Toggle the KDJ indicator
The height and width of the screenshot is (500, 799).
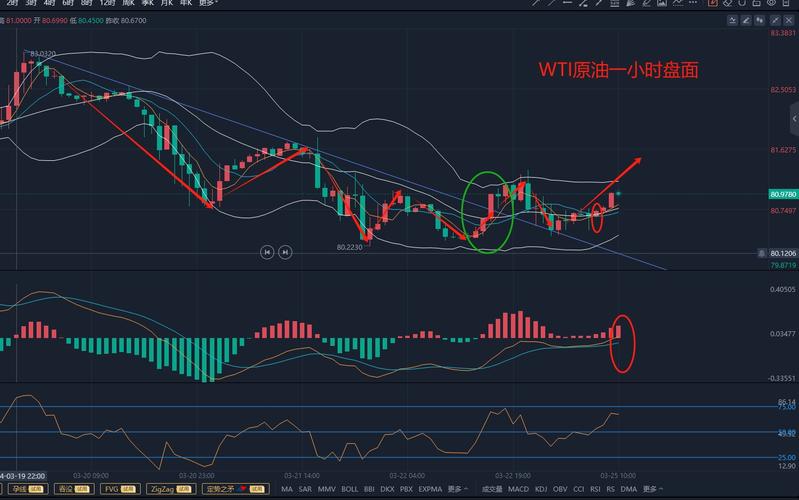(x=541, y=489)
